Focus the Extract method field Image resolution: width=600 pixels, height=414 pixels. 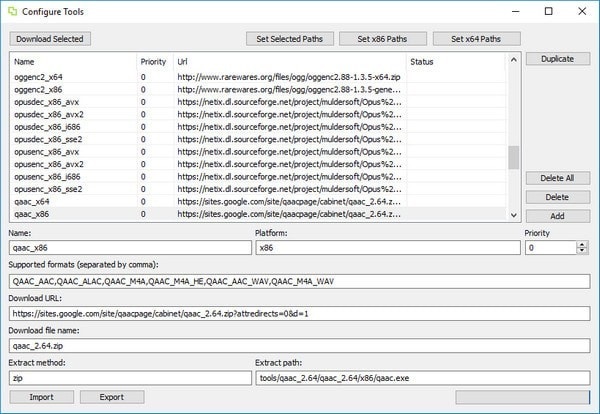click(x=130, y=378)
